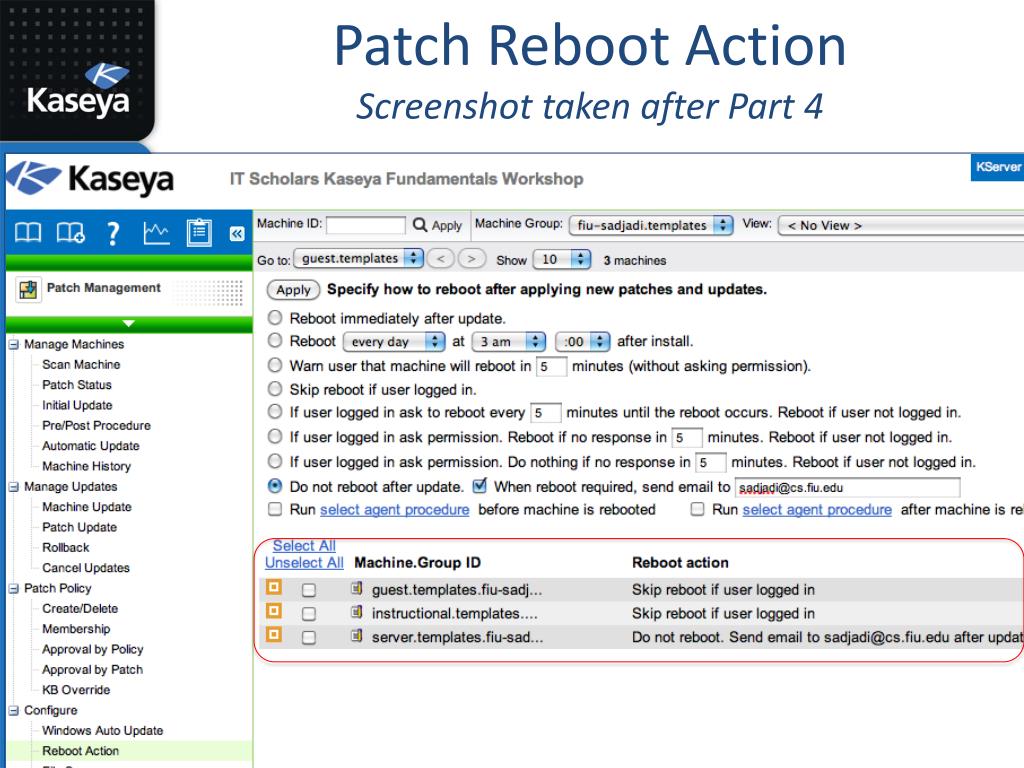Image resolution: width=1024 pixels, height=768 pixels.
Task: Collapse the Manage Machines tree section
Action: pyautogui.click(x=14, y=344)
